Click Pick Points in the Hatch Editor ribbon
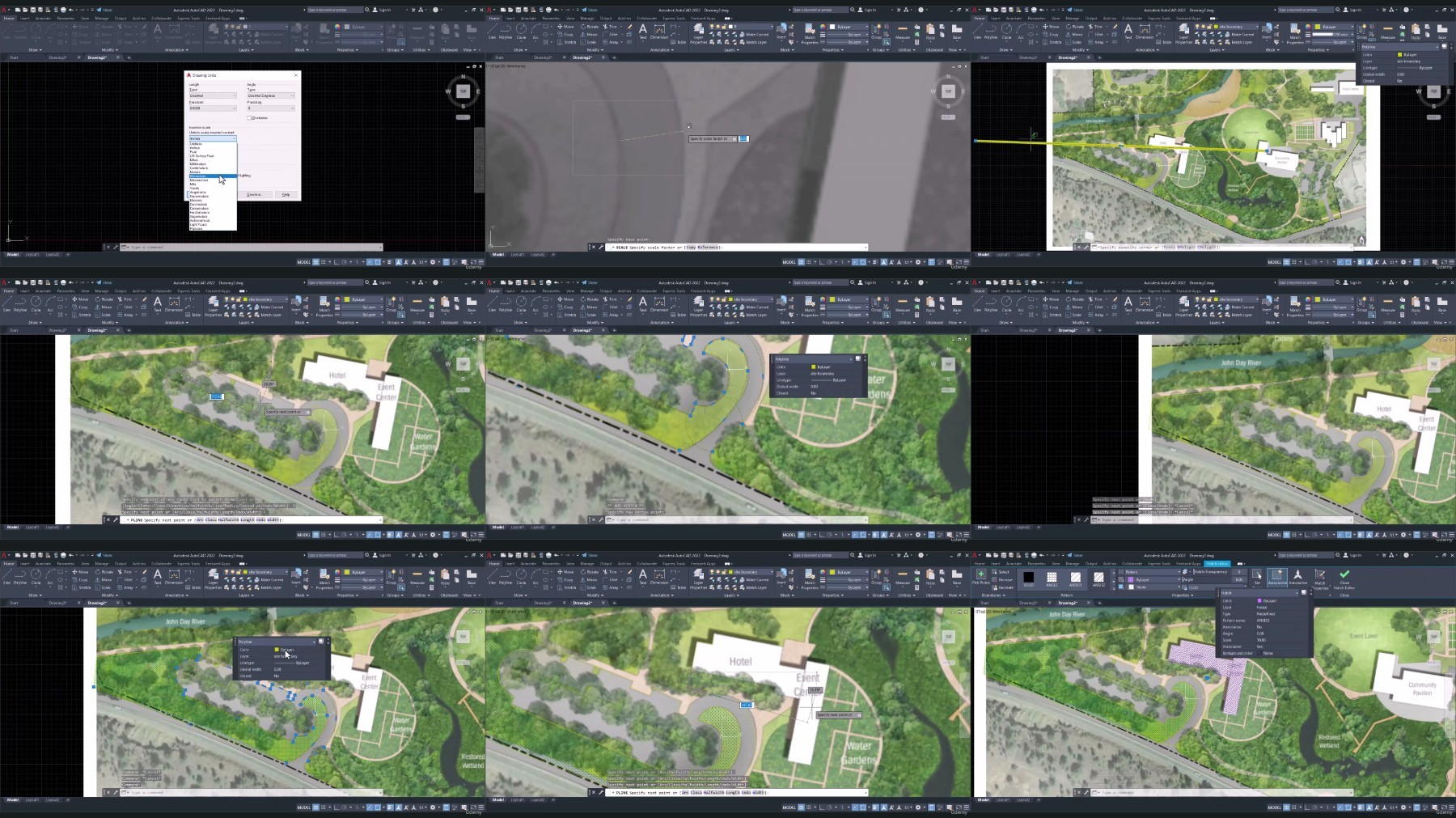 [980, 576]
